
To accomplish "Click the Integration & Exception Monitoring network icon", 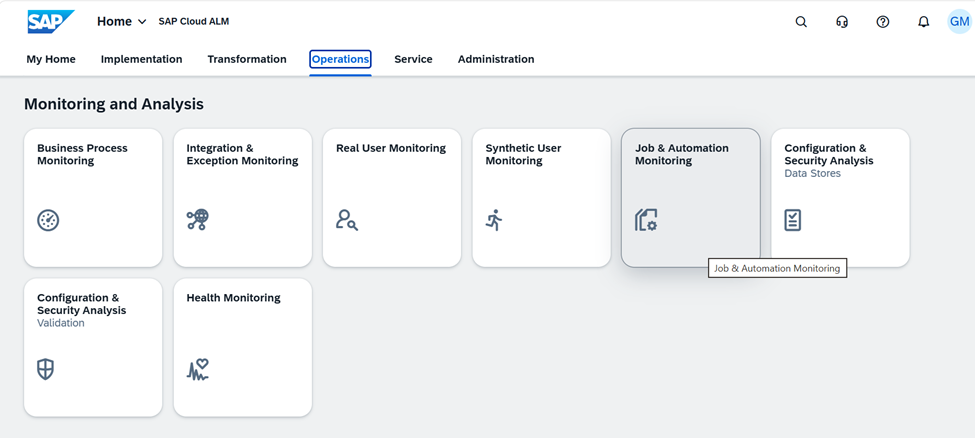I will (x=198, y=220).
